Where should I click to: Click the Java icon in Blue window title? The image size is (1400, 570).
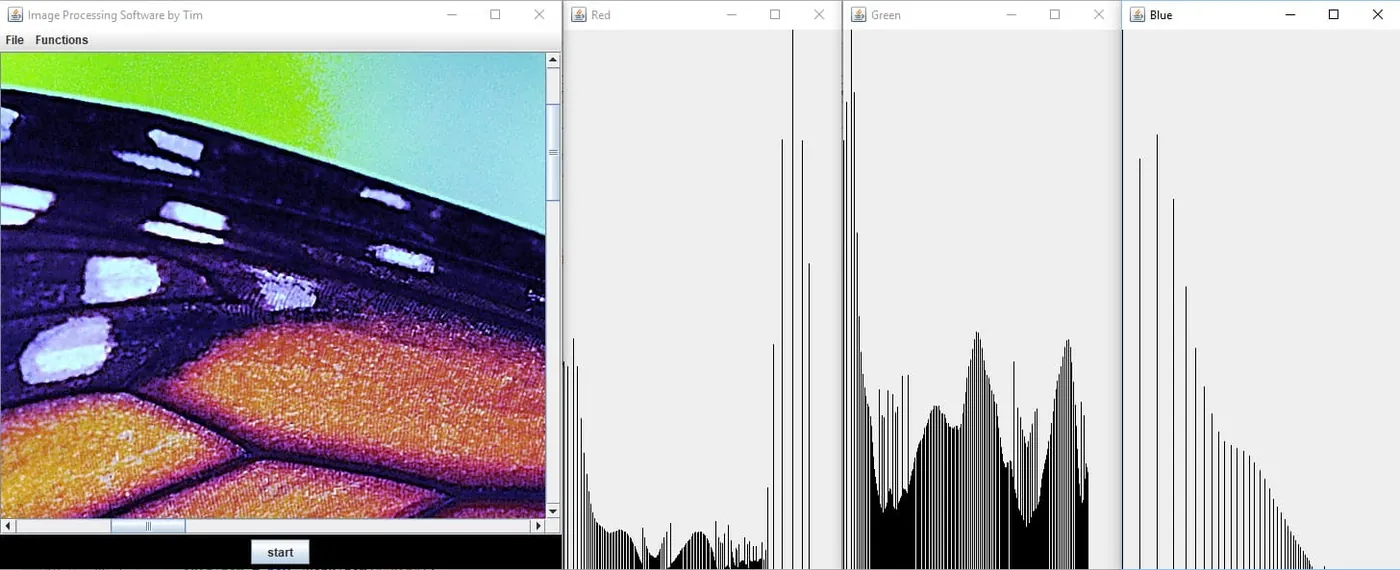1137,15
